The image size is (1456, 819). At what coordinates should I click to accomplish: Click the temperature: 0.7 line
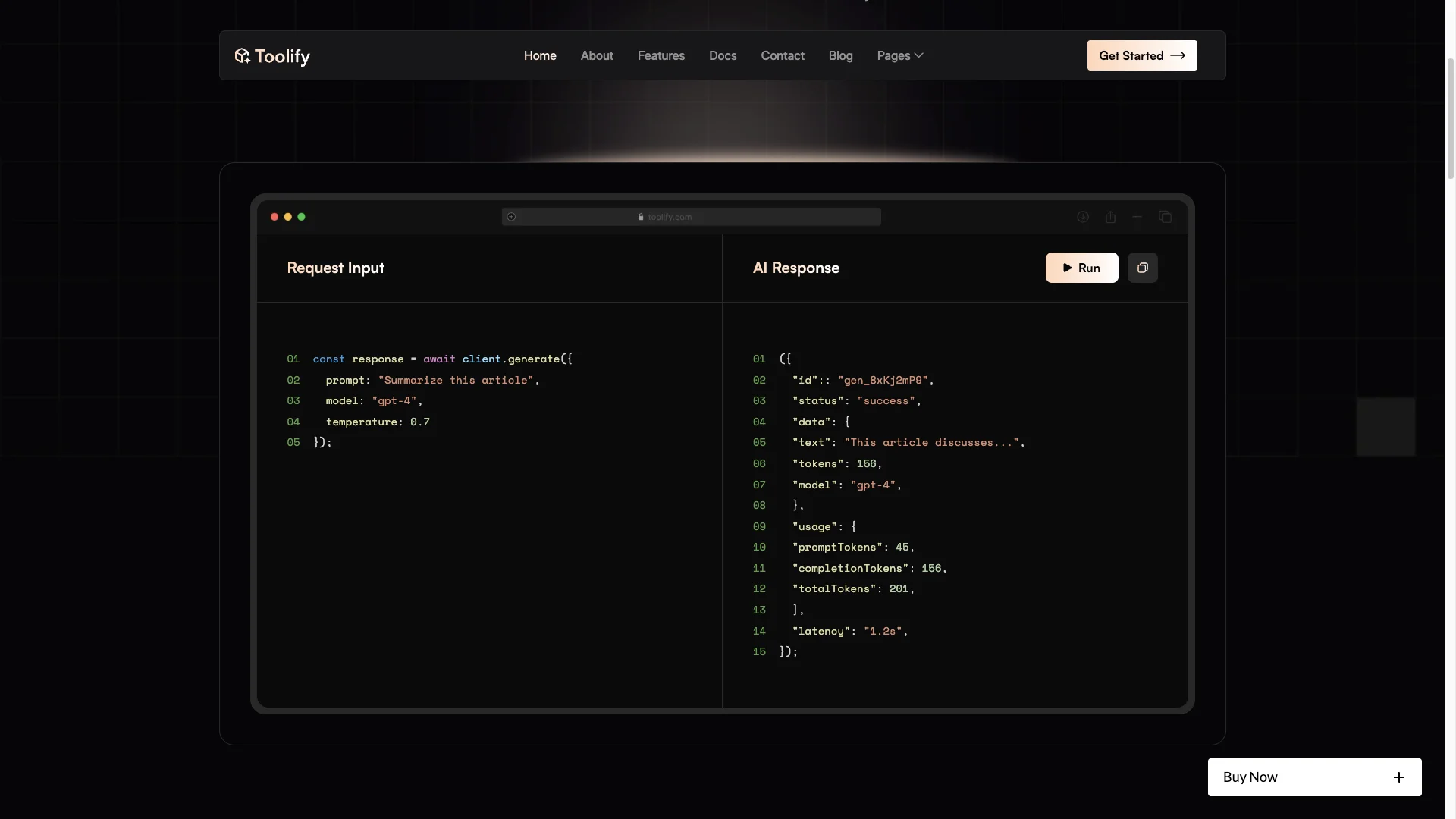pyautogui.click(x=378, y=422)
